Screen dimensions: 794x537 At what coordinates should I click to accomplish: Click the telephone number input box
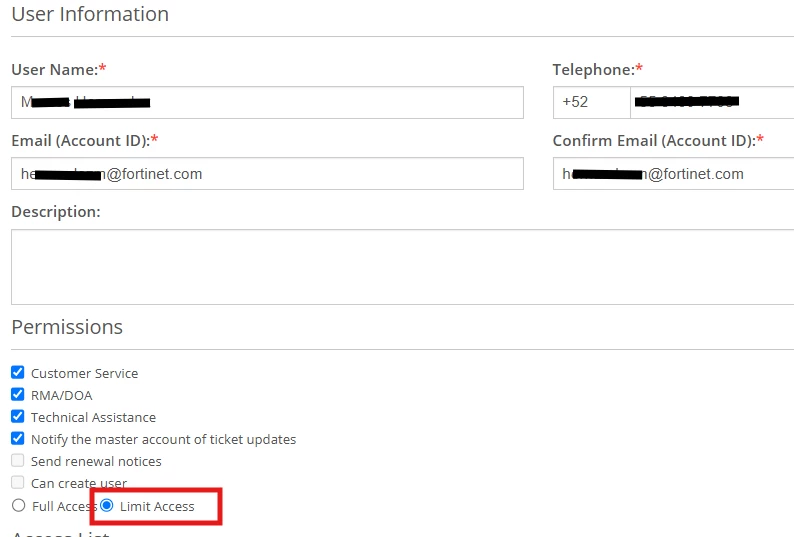(712, 102)
